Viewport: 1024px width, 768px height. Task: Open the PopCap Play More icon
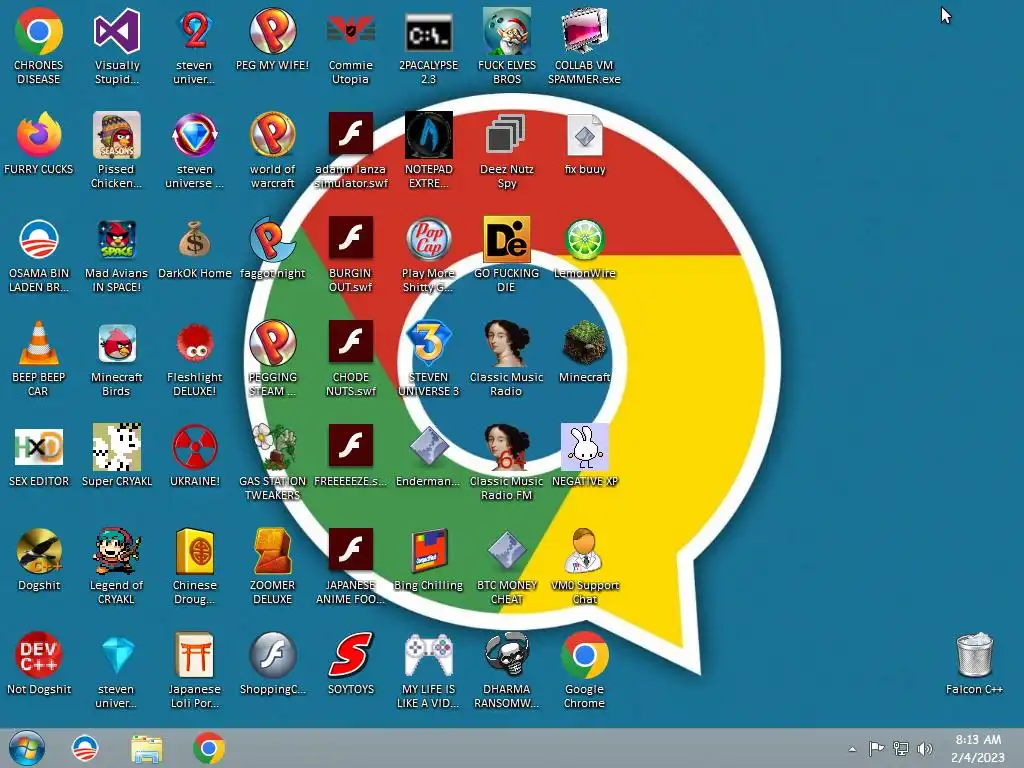(x=428, y=239)
